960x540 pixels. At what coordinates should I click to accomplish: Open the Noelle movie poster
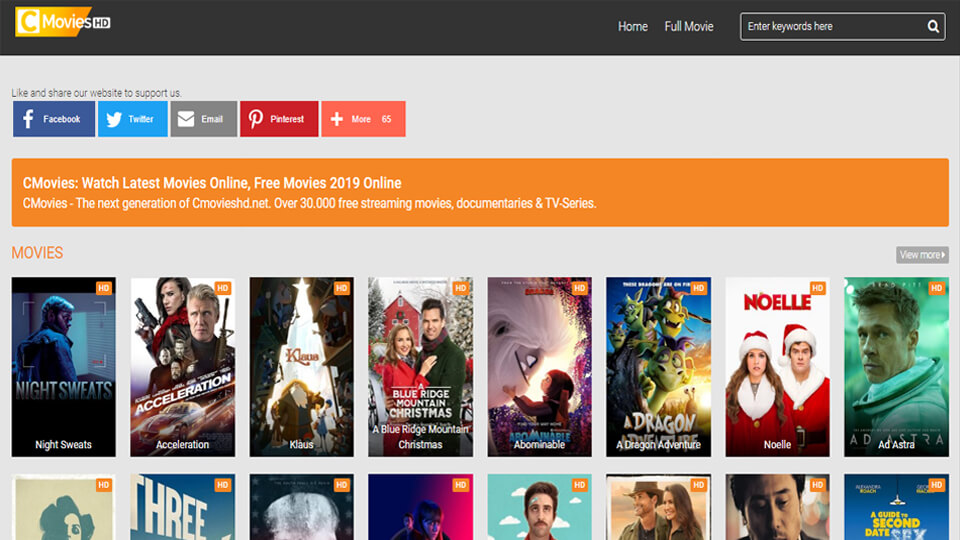[x=778, y=367]
